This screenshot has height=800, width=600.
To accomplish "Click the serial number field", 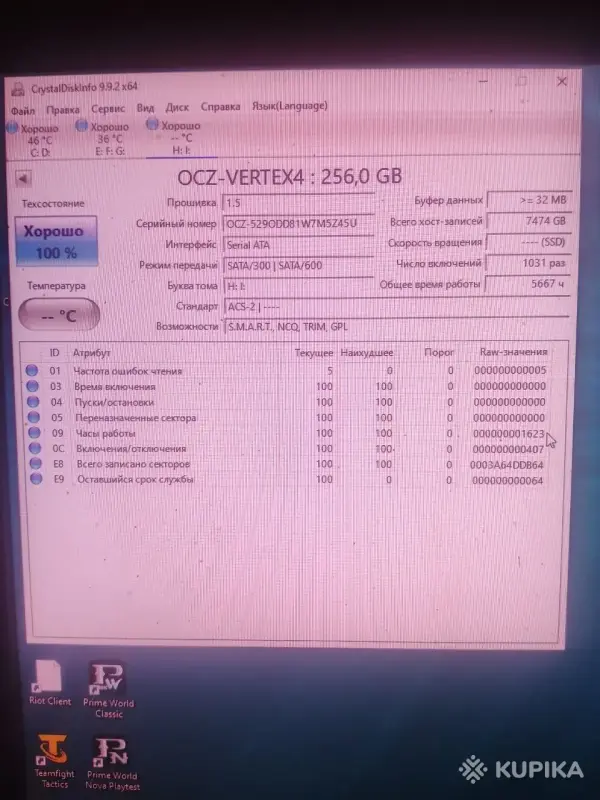I will click(298, 223).
